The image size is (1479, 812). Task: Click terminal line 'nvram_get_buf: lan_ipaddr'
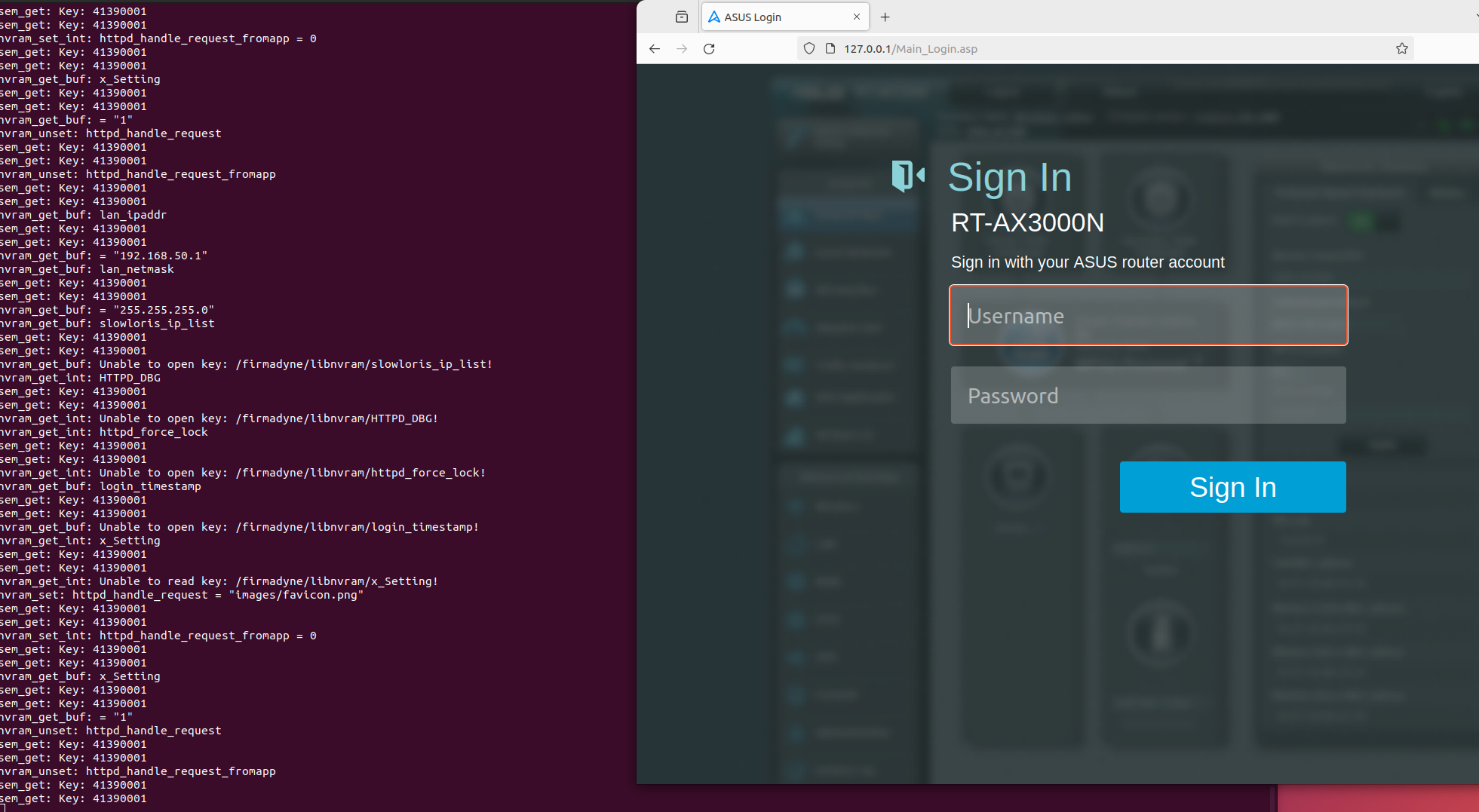click(x=83, y=215)
